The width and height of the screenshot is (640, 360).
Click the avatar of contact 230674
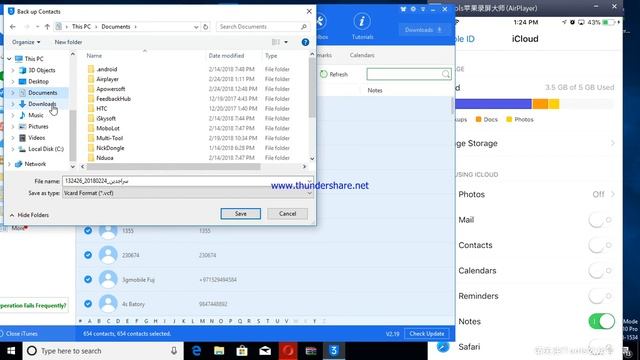pos(108,255)
